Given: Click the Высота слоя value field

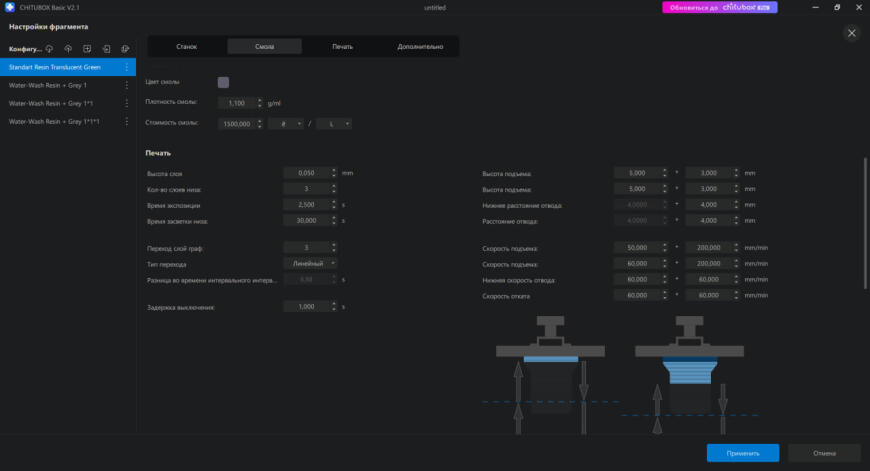Looking at the screenshot, I should pos(306,173).
